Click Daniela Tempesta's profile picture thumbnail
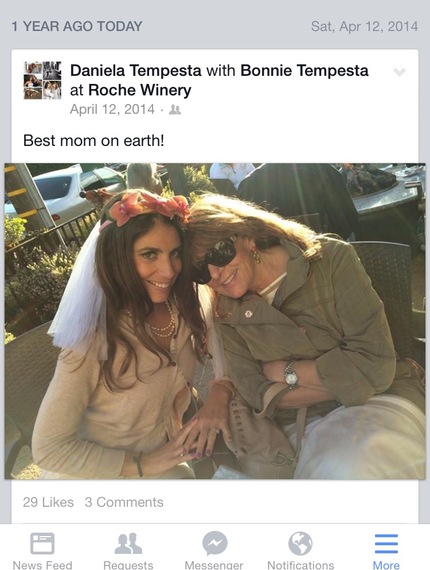 pos(43,80)
